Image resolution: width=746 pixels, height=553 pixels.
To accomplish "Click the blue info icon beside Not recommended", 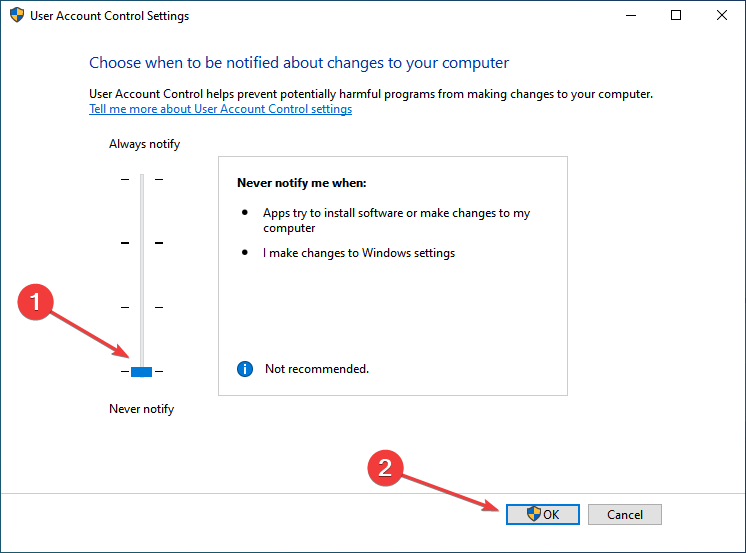I will (245, 369).
